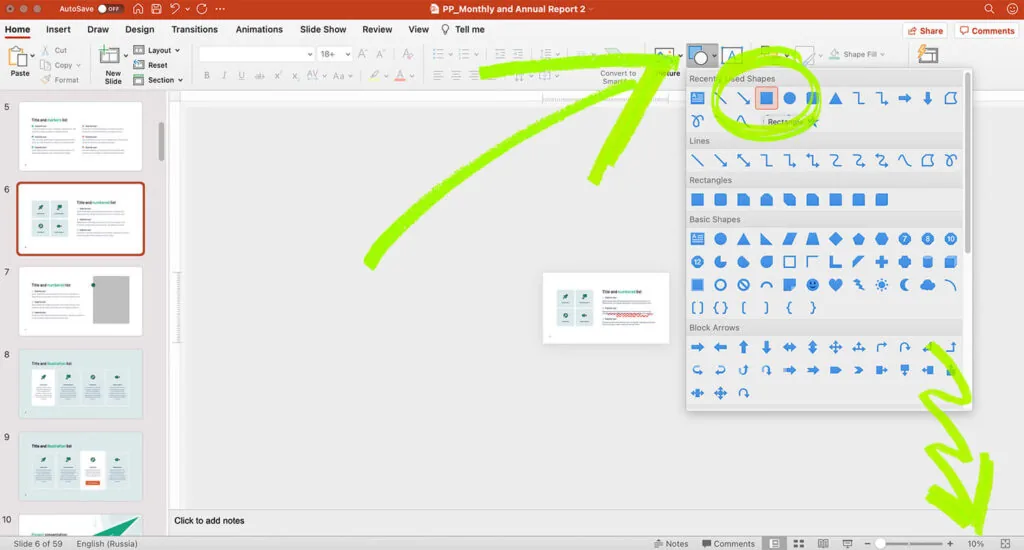Viewport: 1024px width, 550px height.
Task: Select Down Arrow in Recently Used Shapes
Action: coord(927,99)
